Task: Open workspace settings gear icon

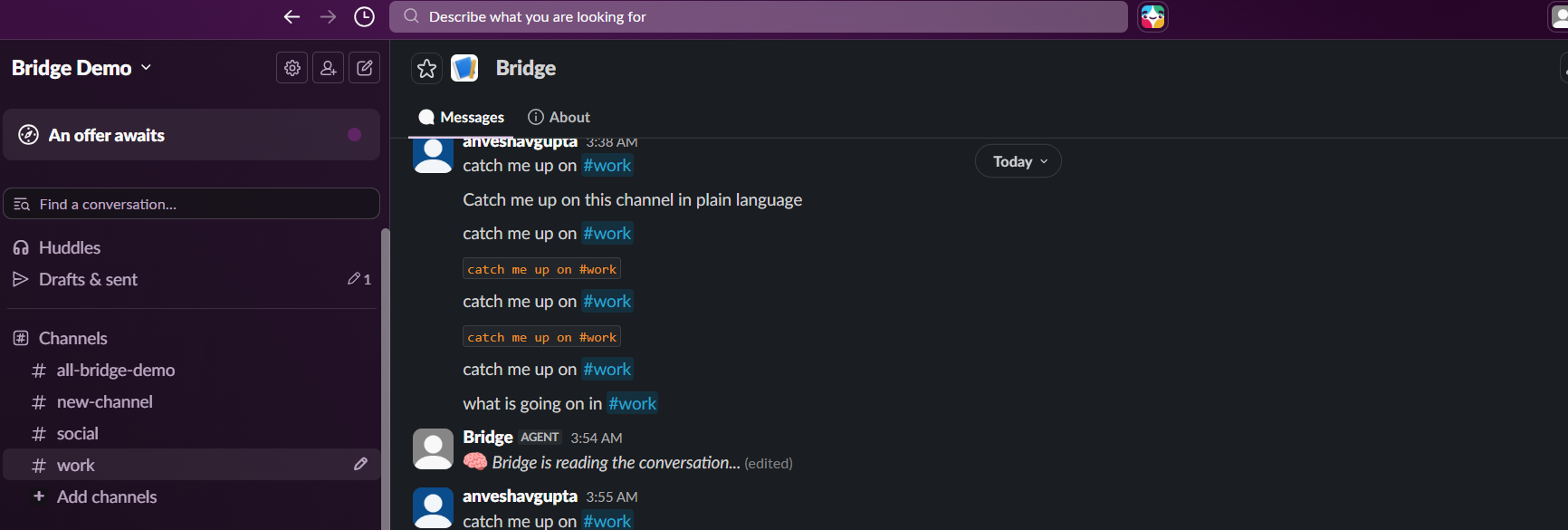Action: click(x=292, y=68)
